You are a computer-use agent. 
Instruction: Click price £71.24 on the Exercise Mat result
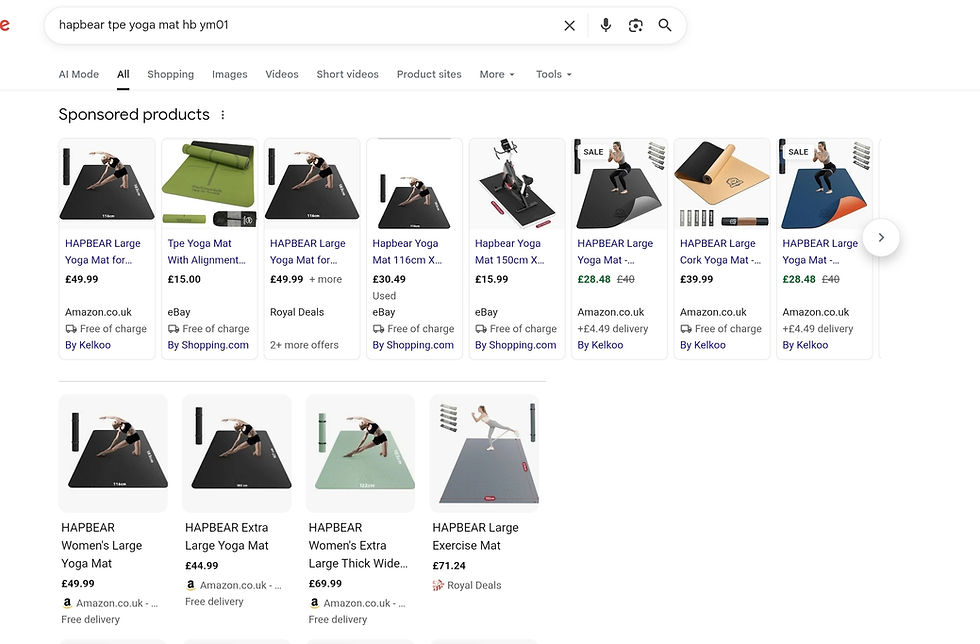pyautogui.click(x=449, y=566)
